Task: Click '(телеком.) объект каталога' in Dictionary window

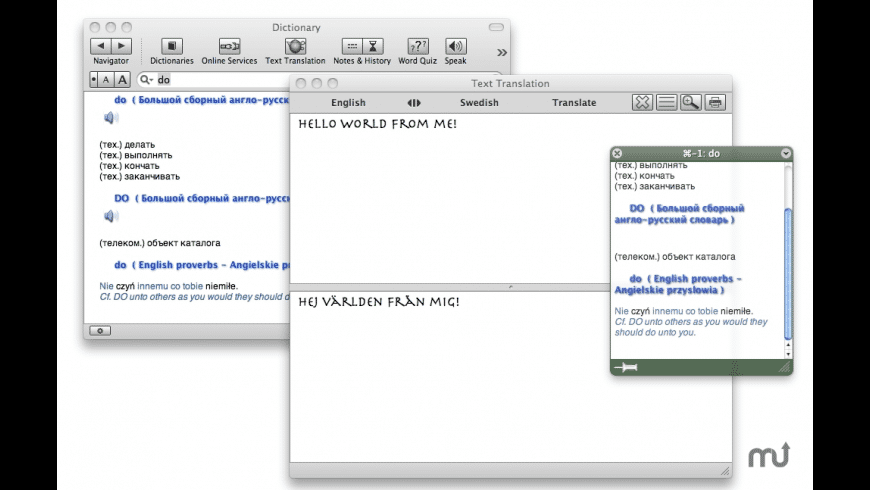Action: pyautogui.click(x=160, y=243)
